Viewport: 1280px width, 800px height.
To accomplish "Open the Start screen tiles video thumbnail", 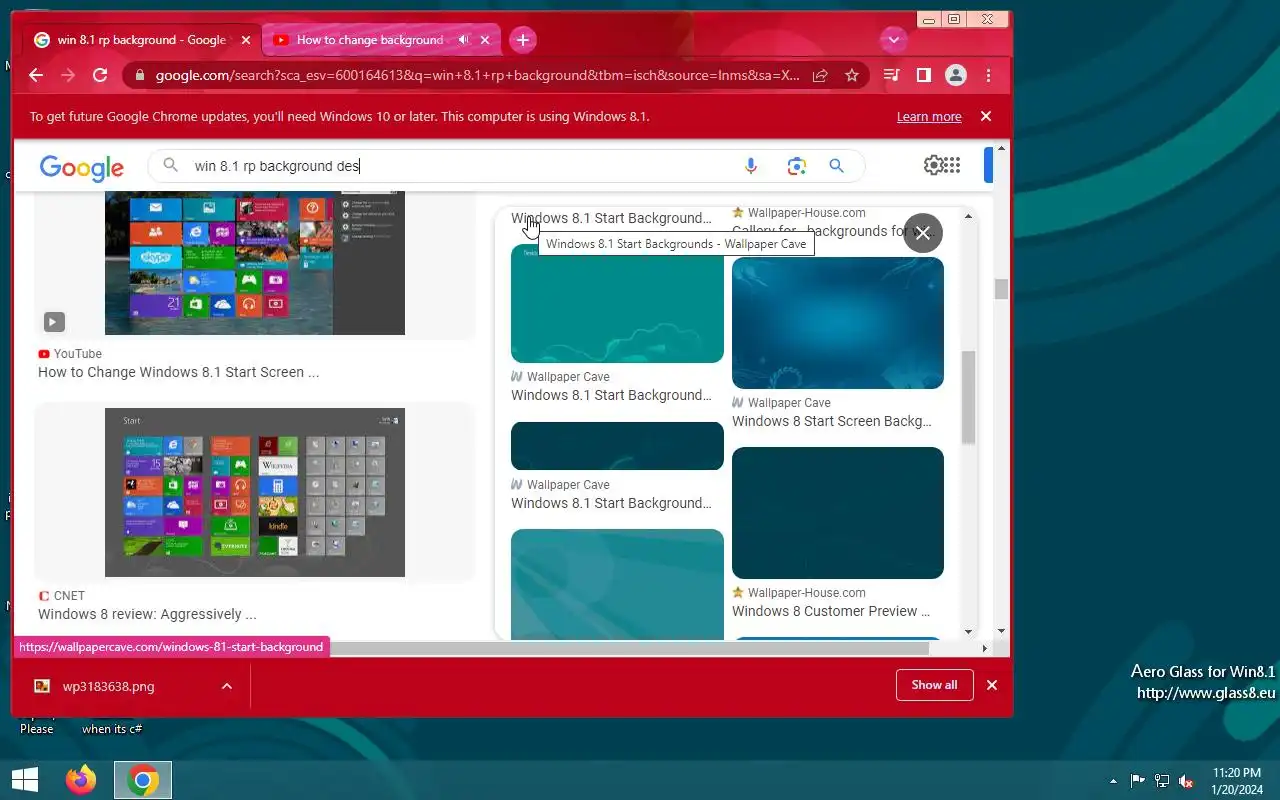I will tap(255, 264).
